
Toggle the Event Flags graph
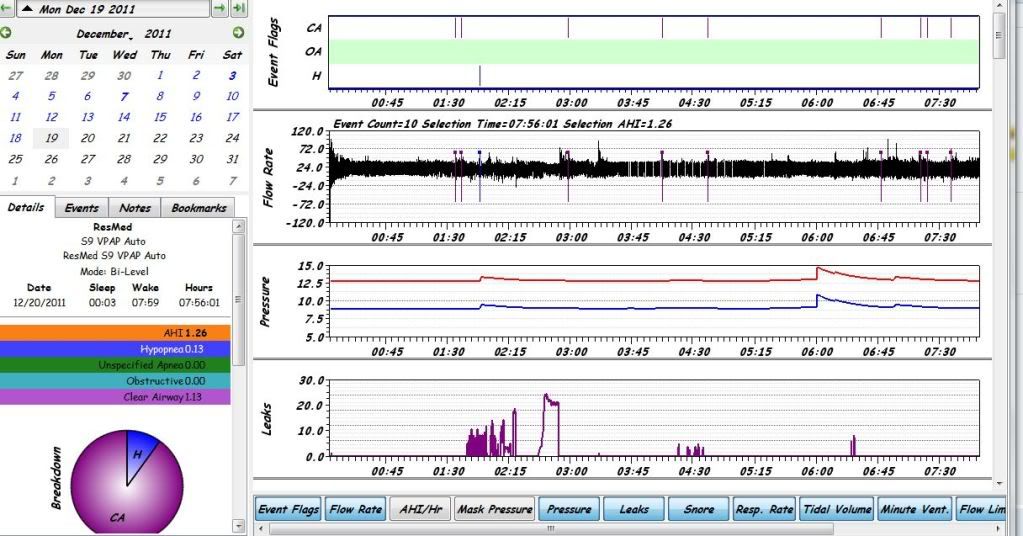(288, 509)
